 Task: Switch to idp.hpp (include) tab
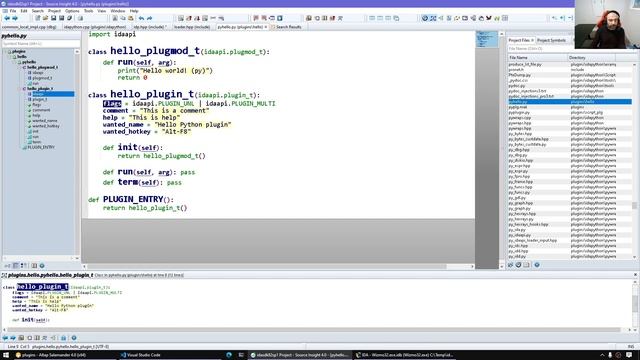point(149,27)
